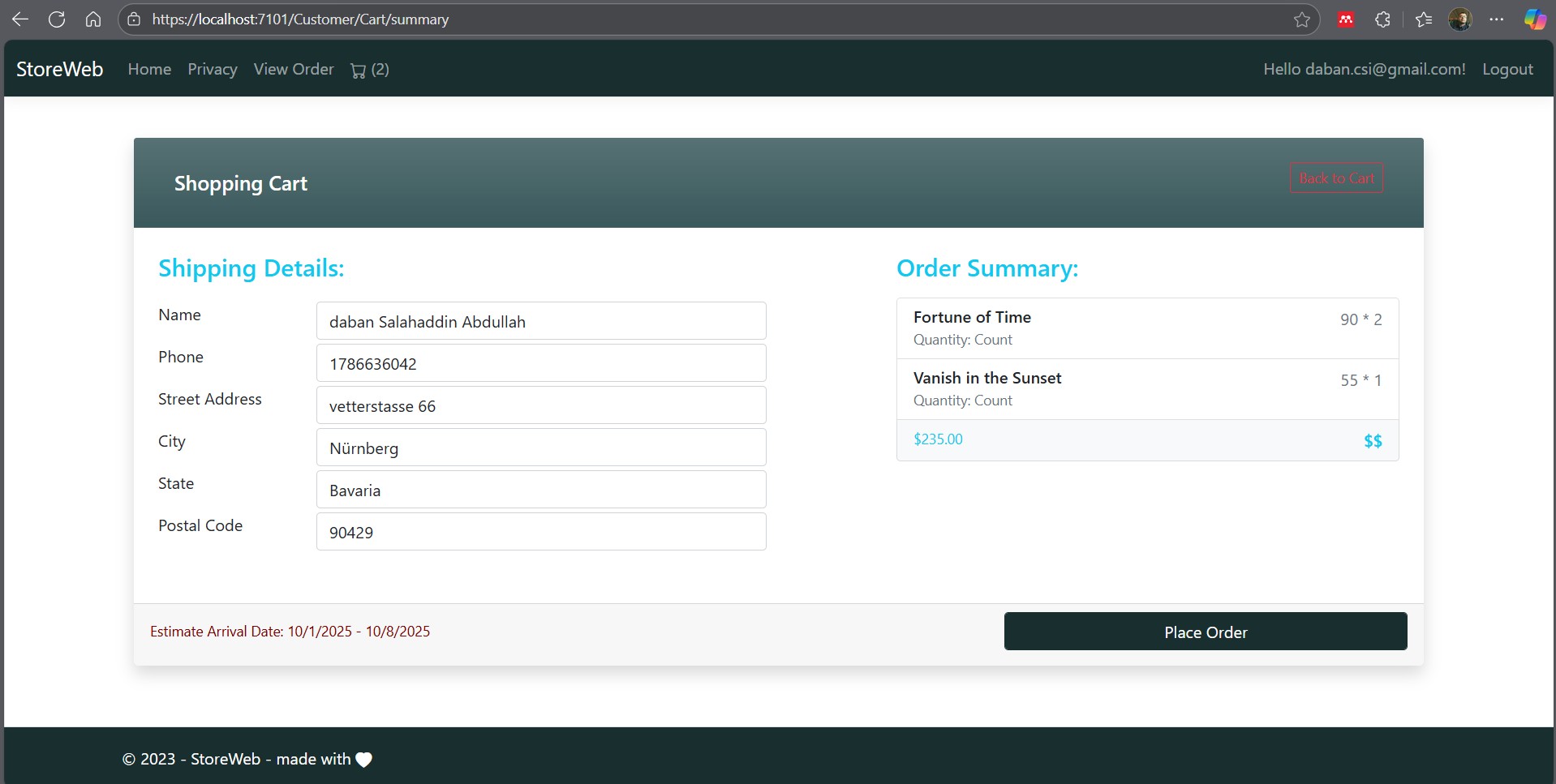Open the favorites list icon

pyautogui.click(x=1423, y=19)
